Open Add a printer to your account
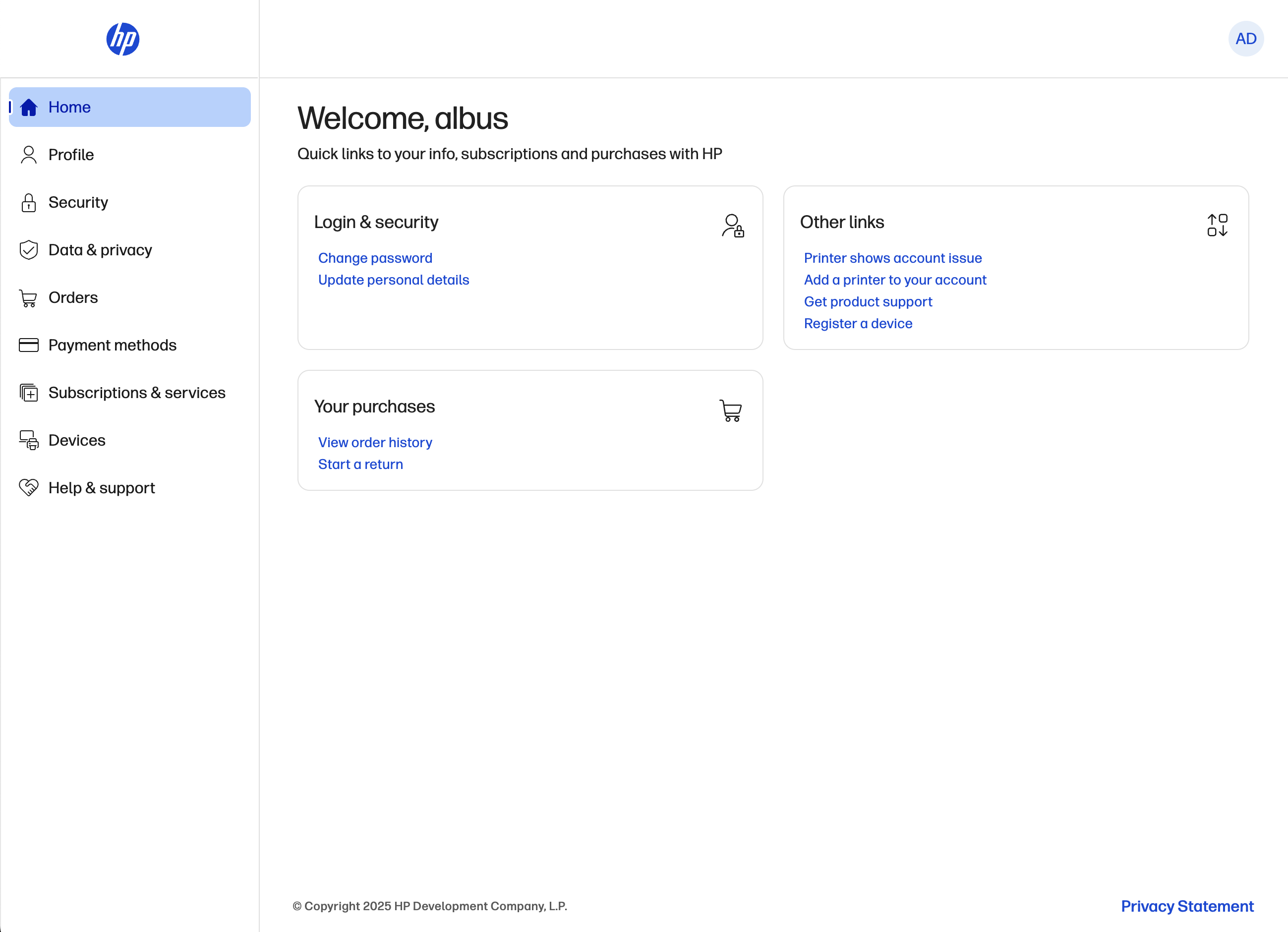 click(894, 280)
